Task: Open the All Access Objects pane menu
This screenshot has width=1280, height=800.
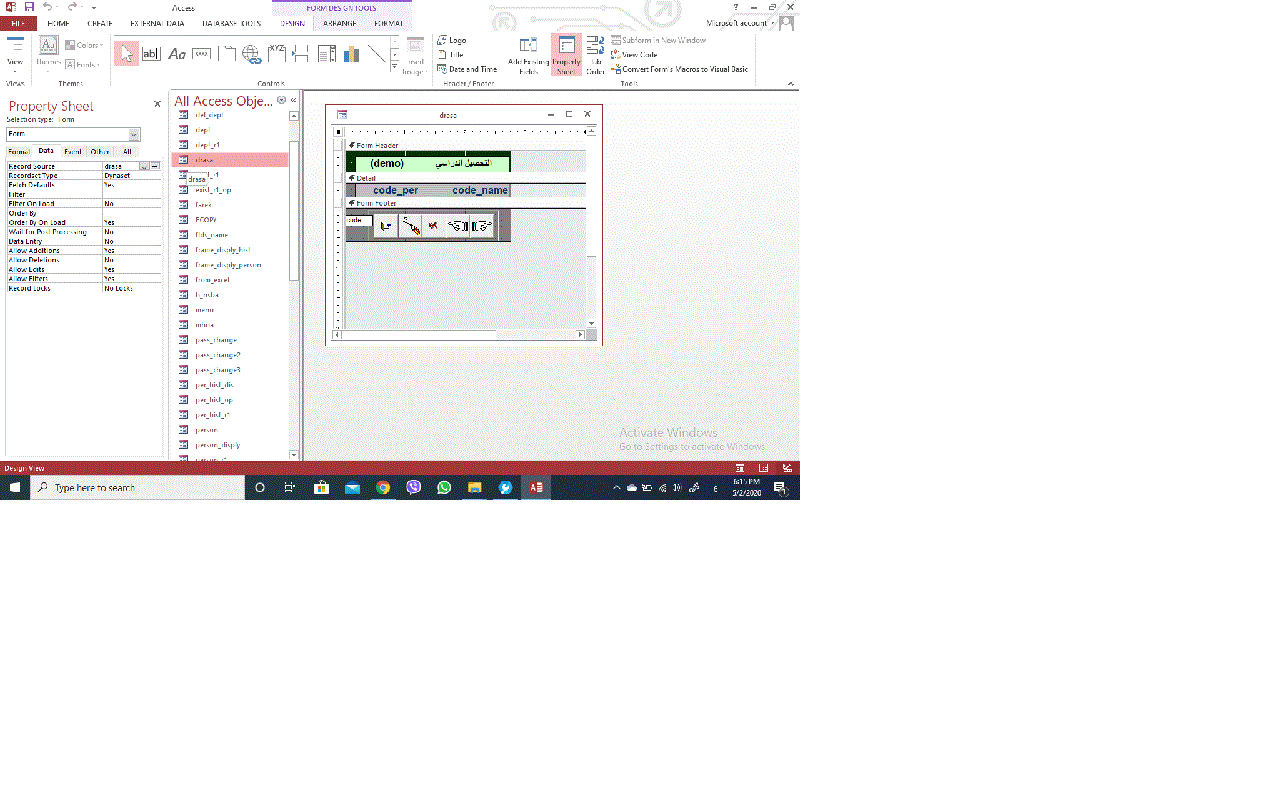Action: [x=281, y=101]
